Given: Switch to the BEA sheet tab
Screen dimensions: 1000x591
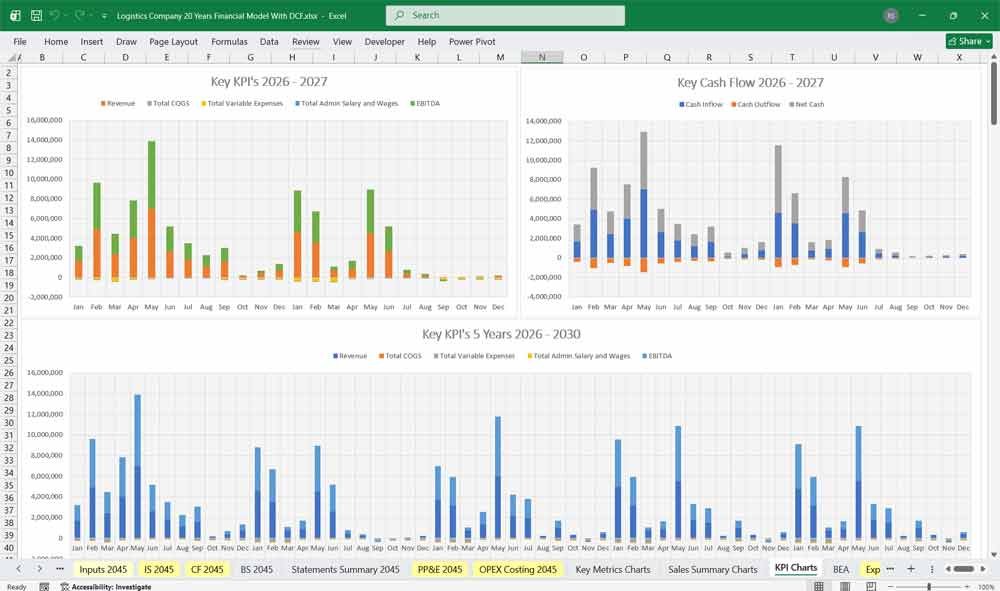Looking at the screenshot, I should tap(841, 569).
